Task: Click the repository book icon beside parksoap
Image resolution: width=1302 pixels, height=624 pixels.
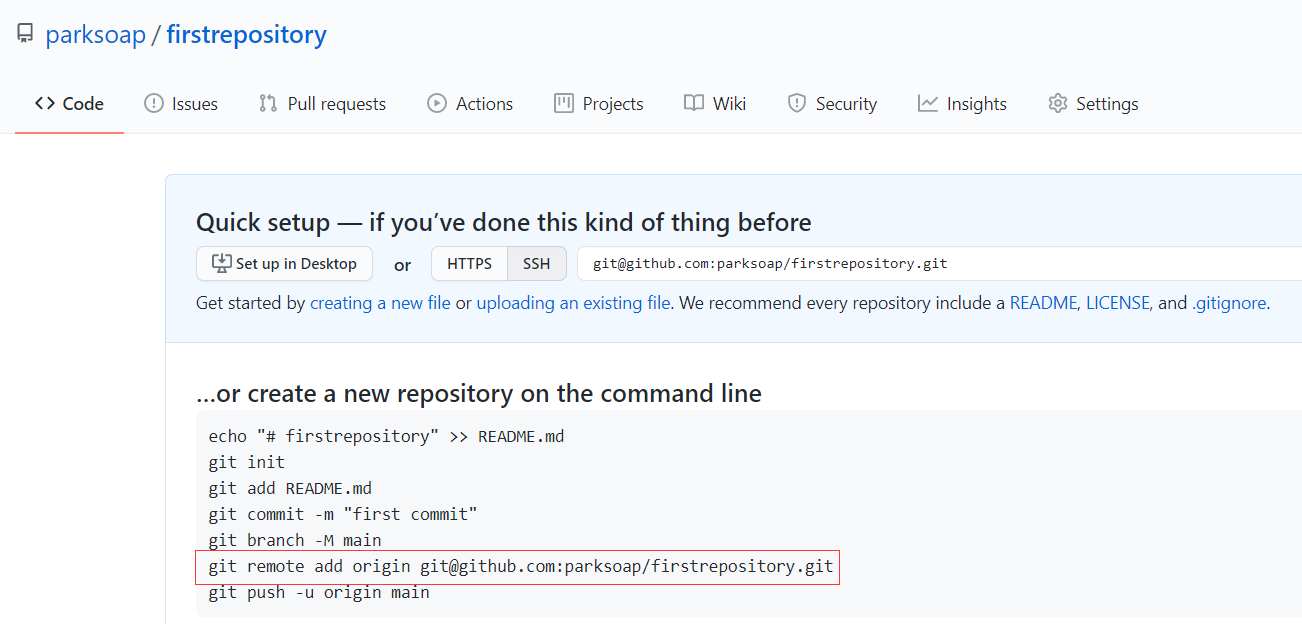Action: click(25, 35)
